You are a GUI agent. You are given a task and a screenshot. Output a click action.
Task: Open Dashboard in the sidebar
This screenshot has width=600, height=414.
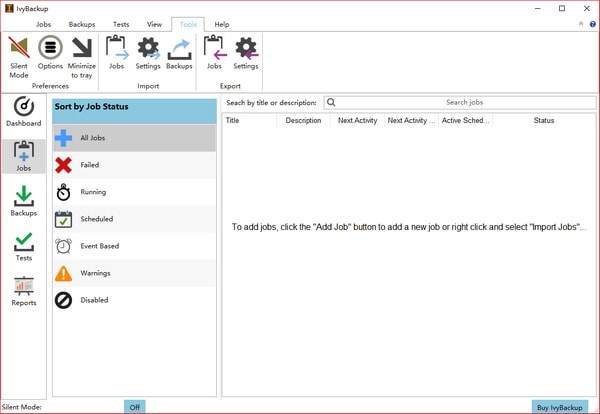[24, 112]
